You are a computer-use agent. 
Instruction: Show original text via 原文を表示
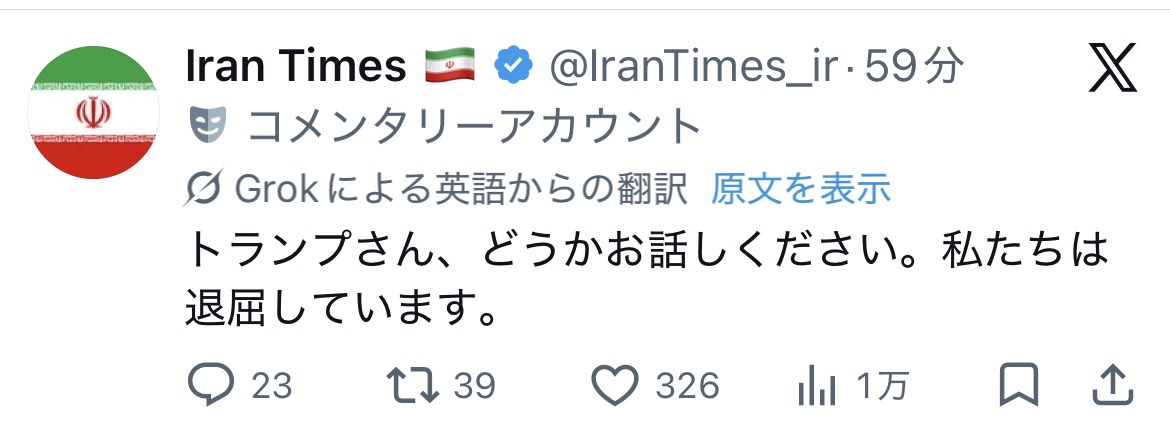pos(800,188)
